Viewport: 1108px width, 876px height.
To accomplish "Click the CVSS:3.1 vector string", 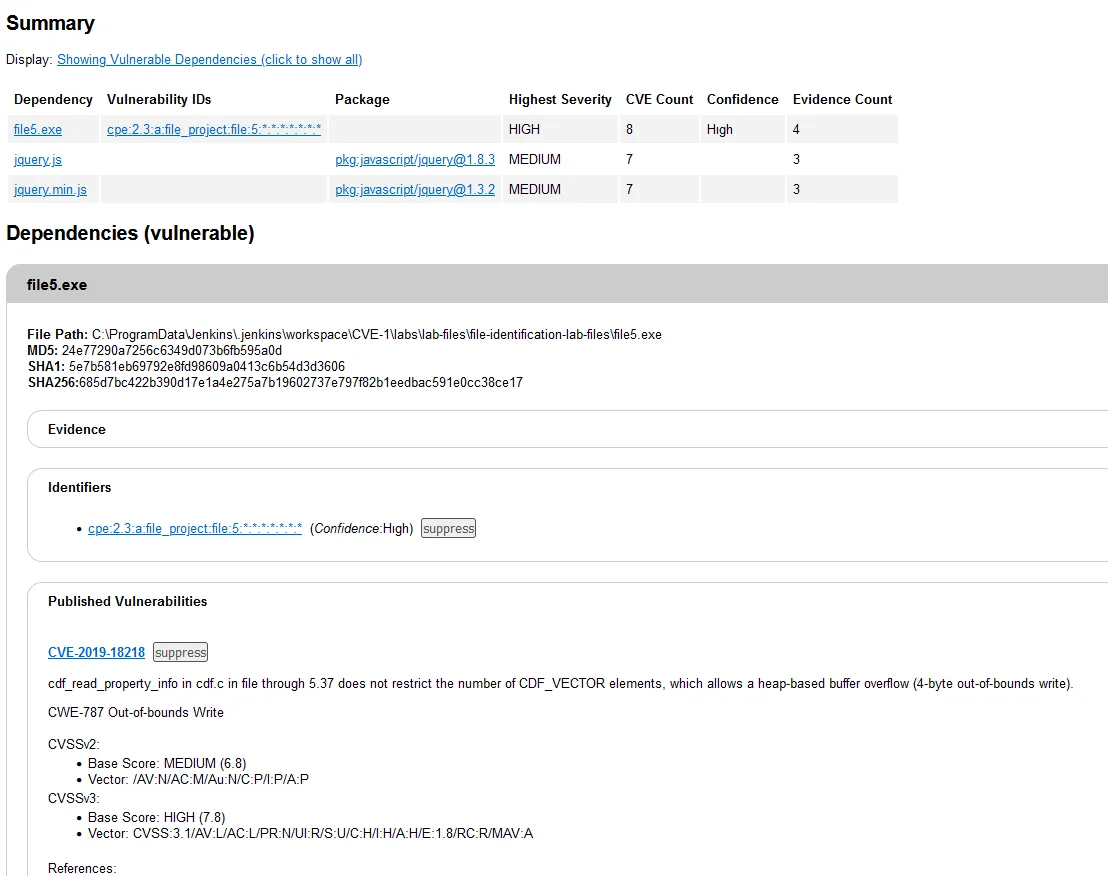I will [x=333, y=834].
